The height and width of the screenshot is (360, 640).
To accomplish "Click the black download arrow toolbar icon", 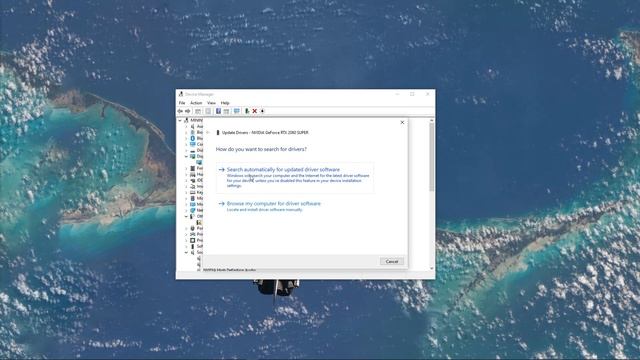I will pyautogui.click(x=262, y=111).
